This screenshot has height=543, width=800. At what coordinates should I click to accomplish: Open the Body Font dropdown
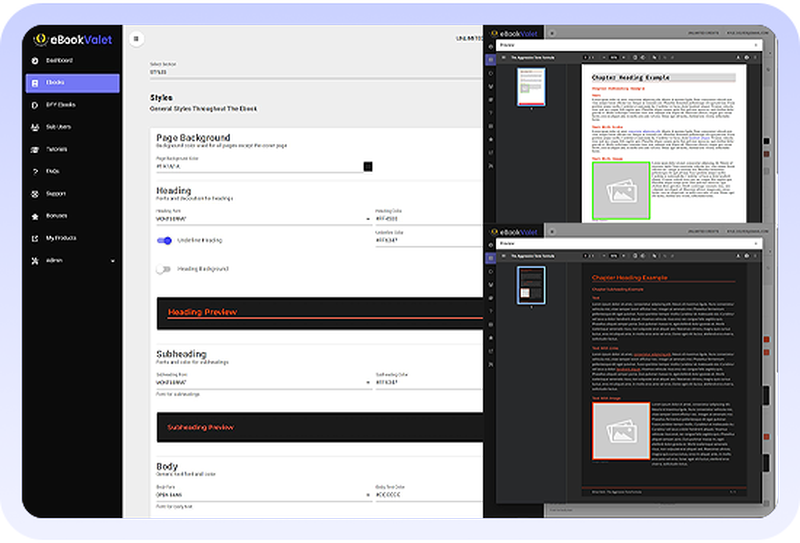[260, 495]
